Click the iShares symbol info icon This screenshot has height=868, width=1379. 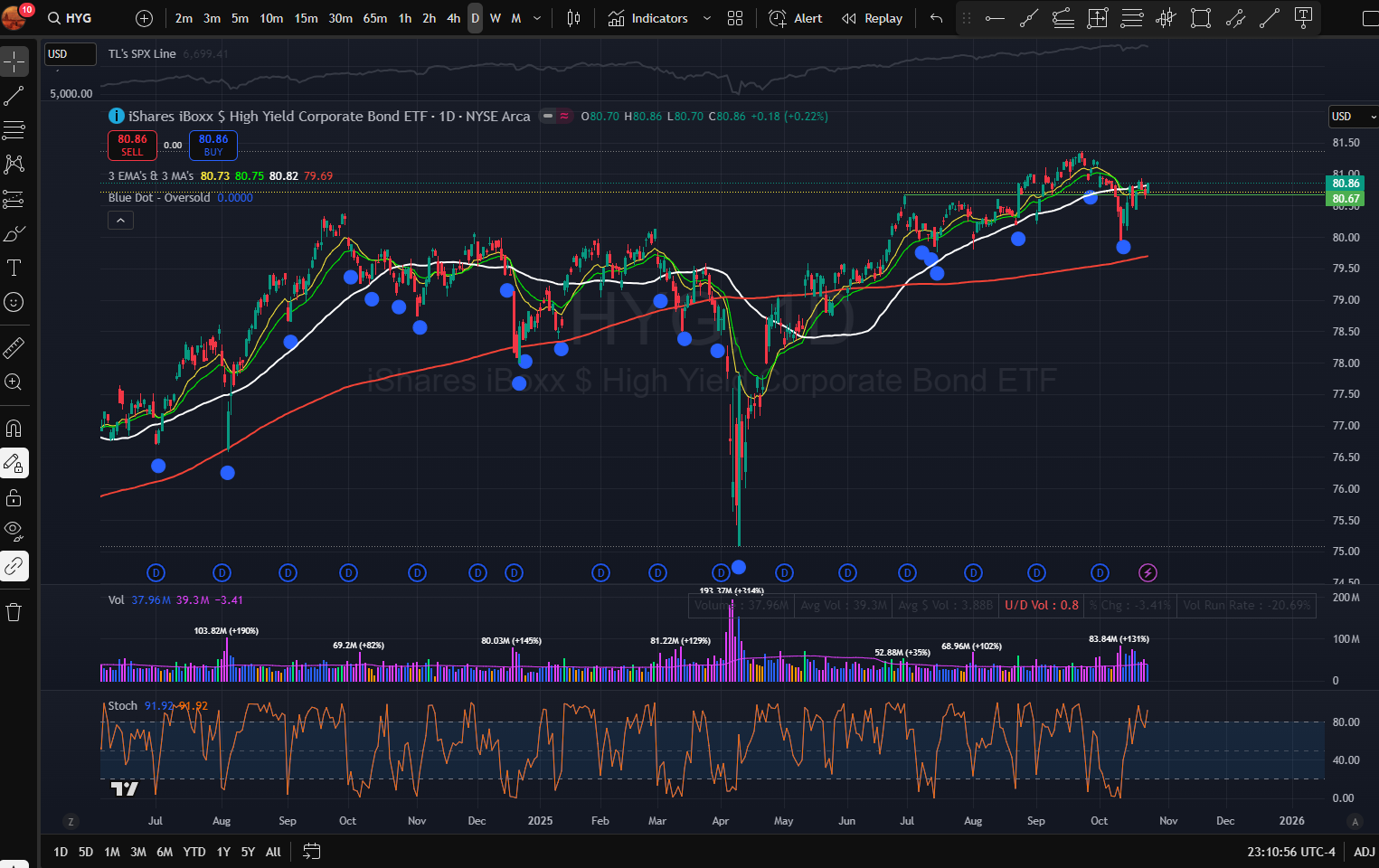pyautogui.click(x=117, y=116)
